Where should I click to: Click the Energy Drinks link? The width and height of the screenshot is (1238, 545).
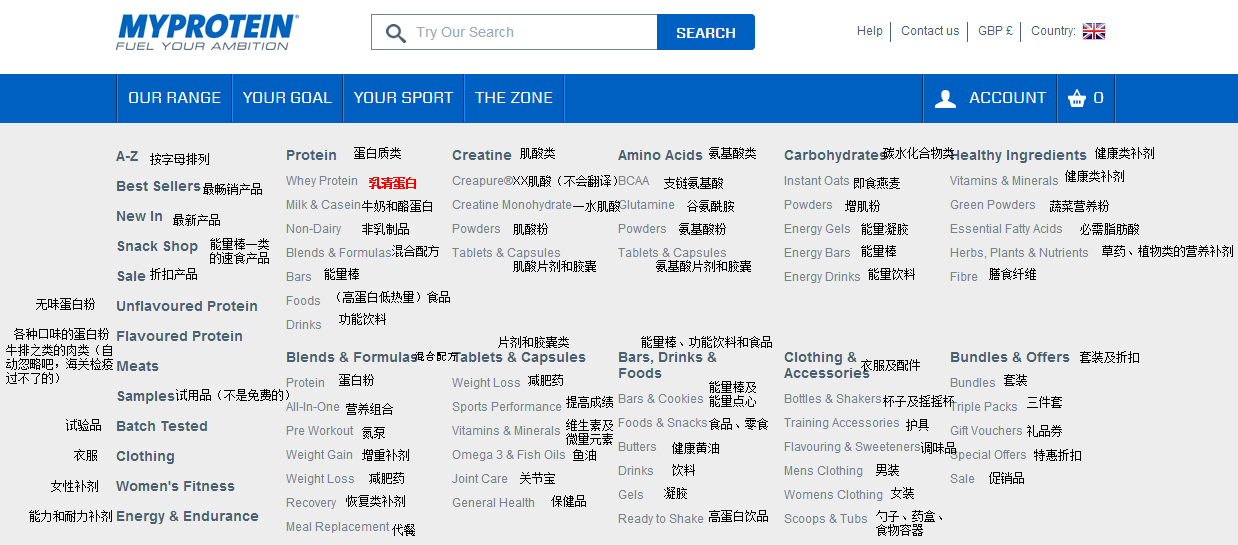coord(822,277)
